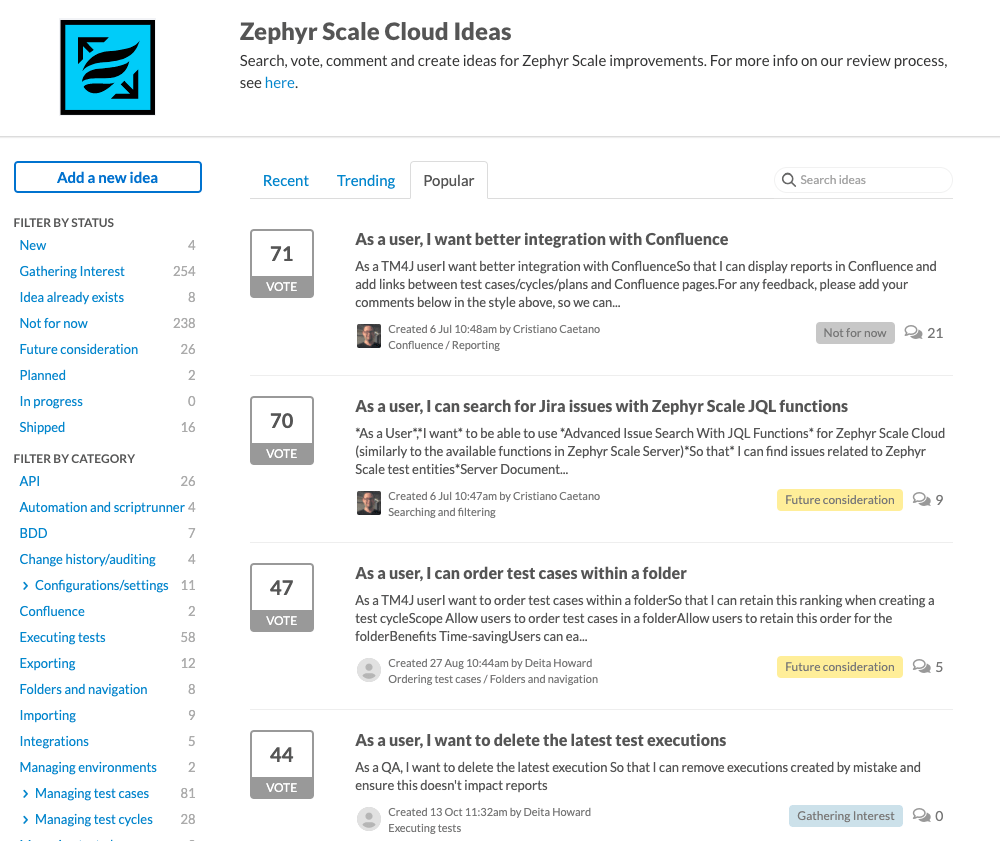Image resolution: width=1000 pixels, height=841 pixels.
Task: Filter by Planned status
Action: pos(42,376)
